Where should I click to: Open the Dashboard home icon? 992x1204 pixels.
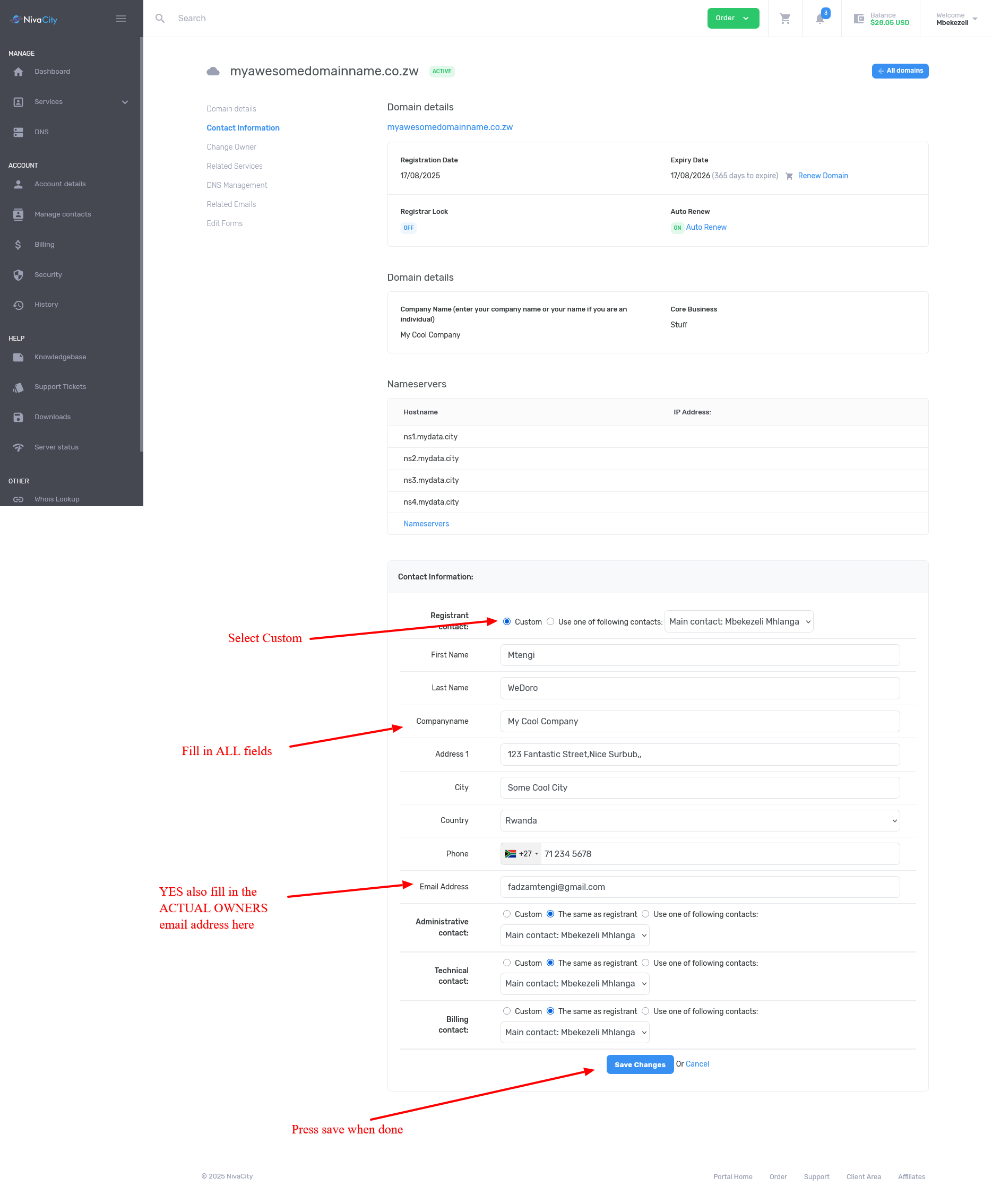click(x=18, y=72)
